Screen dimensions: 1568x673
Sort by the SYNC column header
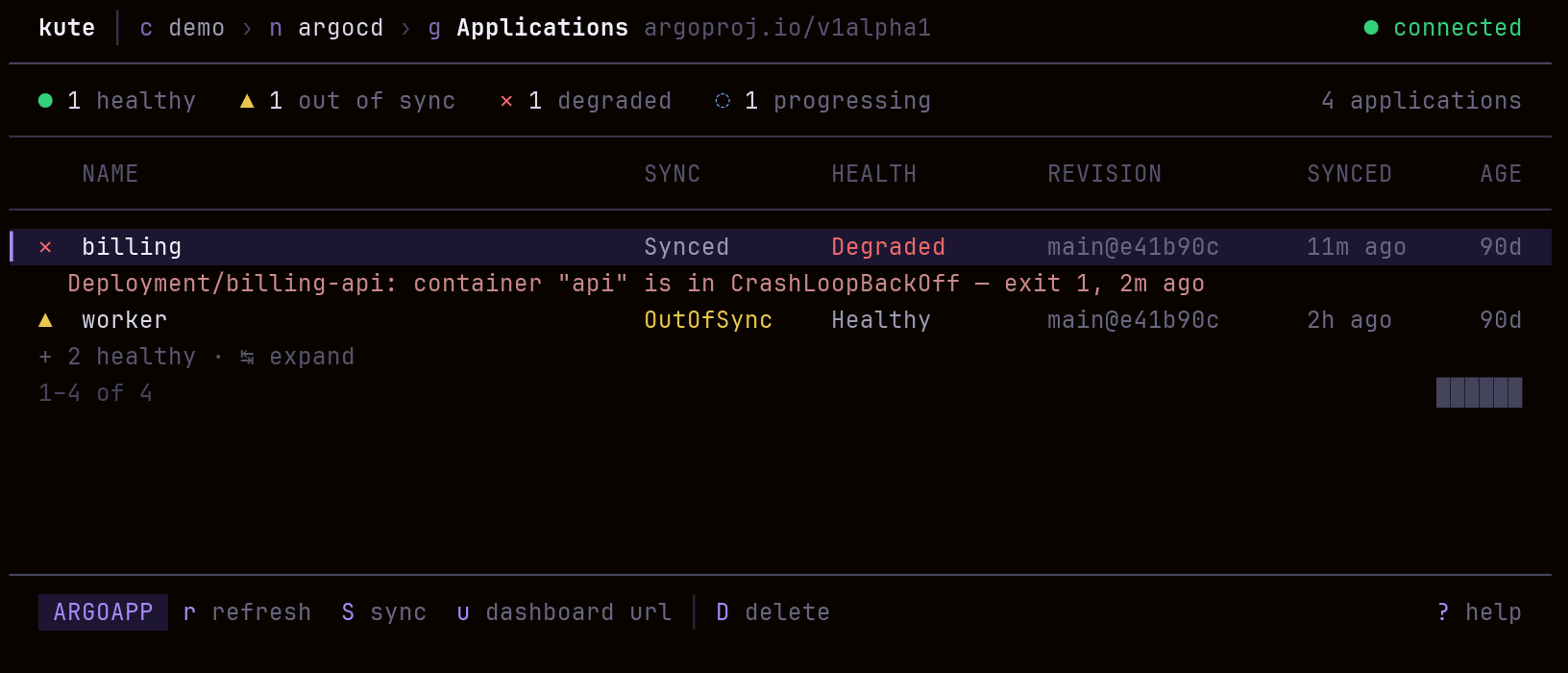click(673, 174)
